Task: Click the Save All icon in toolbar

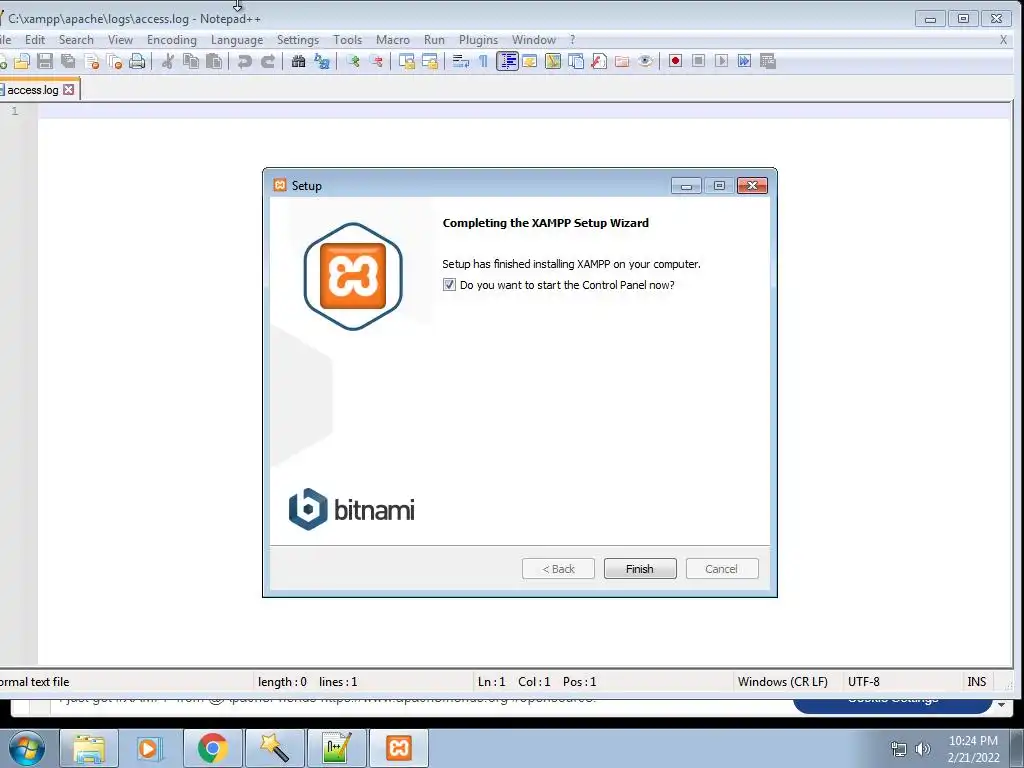Action: pyautogui.click(x=68, y=61)
